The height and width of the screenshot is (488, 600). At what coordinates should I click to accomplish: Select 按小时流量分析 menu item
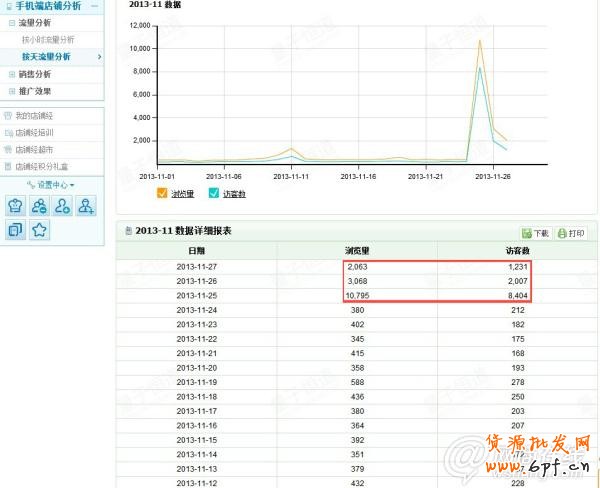(47, 40)
